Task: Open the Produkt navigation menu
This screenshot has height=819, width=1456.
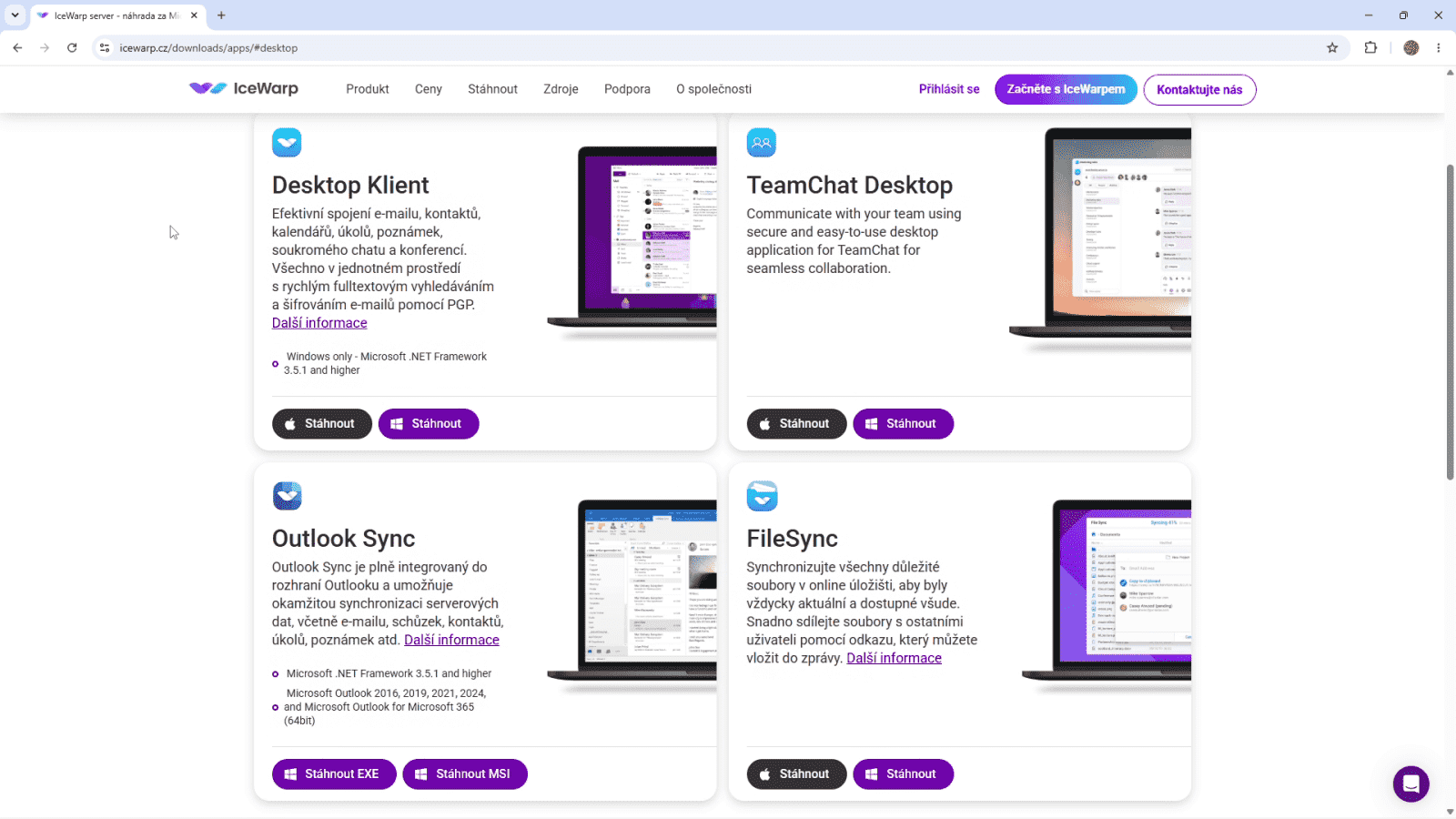Action: tap(368, 89)
